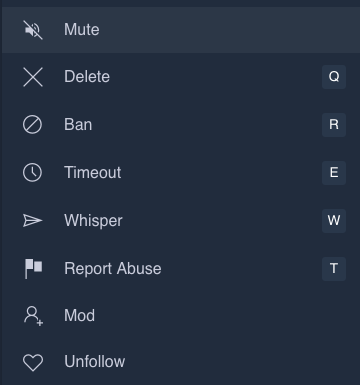Click the Q shortcut badge
Viewport: 360px width, 385px height.
click(x=334, y=77)
